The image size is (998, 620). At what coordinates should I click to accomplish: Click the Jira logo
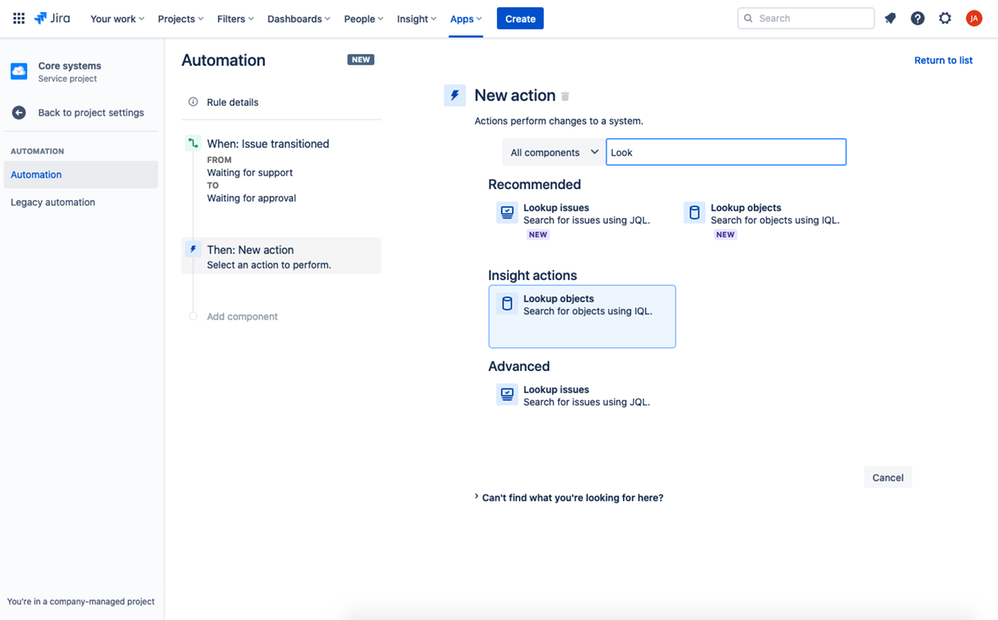click(x=52, y=18)
